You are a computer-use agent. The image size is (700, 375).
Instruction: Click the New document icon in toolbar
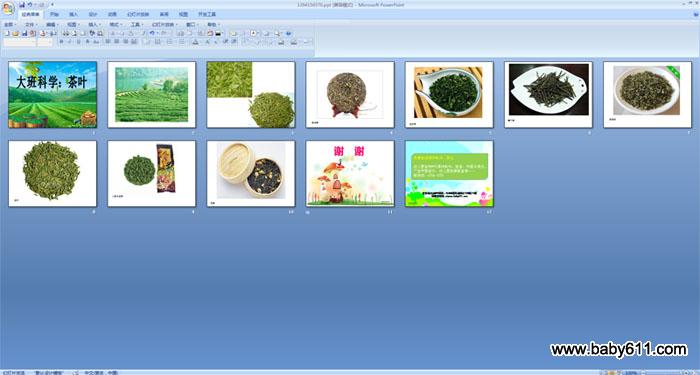pyautogui.click(x=7, y=33)
